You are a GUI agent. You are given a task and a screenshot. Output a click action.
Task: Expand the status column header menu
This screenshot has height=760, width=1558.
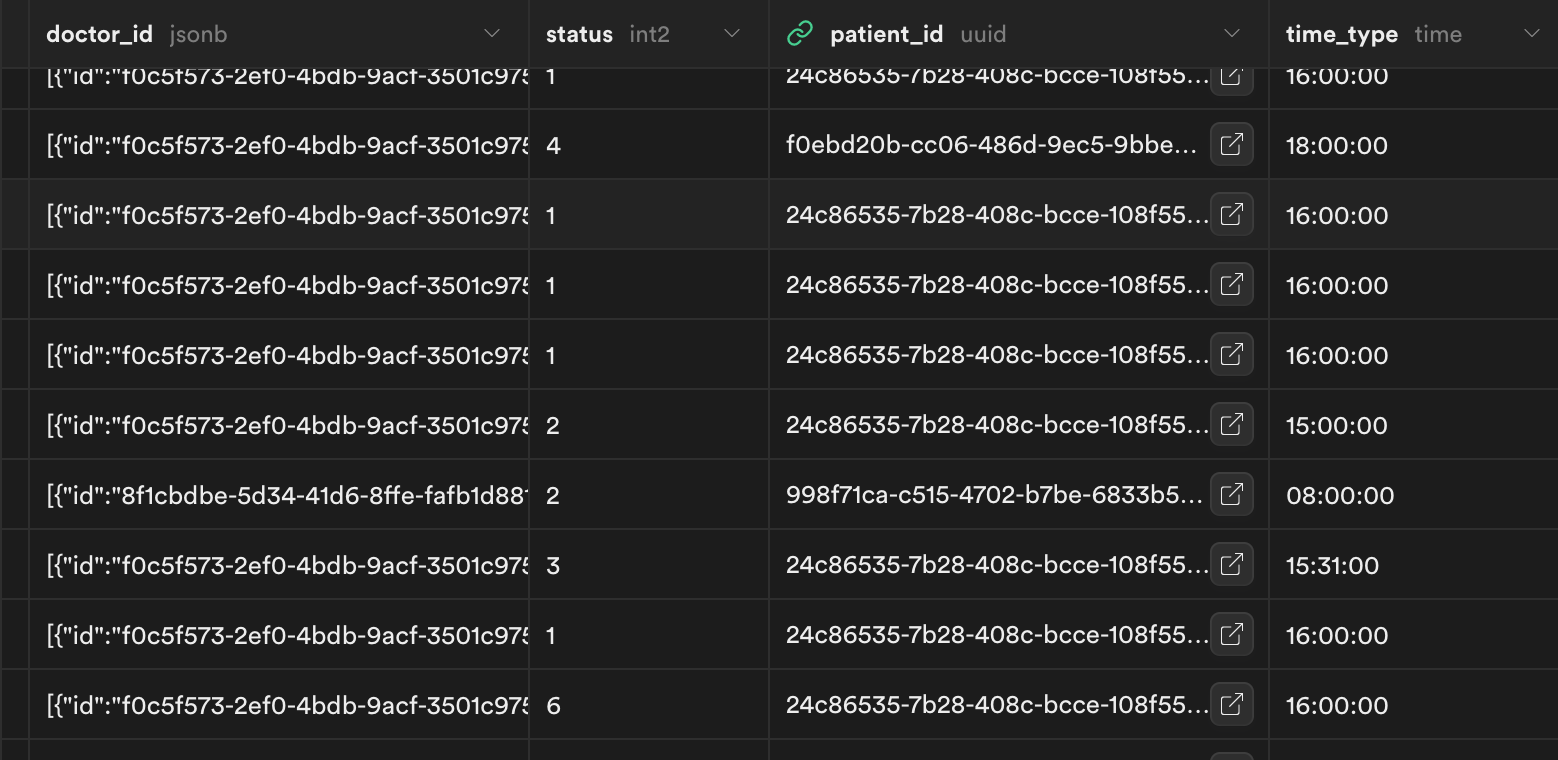pos(732,34)
